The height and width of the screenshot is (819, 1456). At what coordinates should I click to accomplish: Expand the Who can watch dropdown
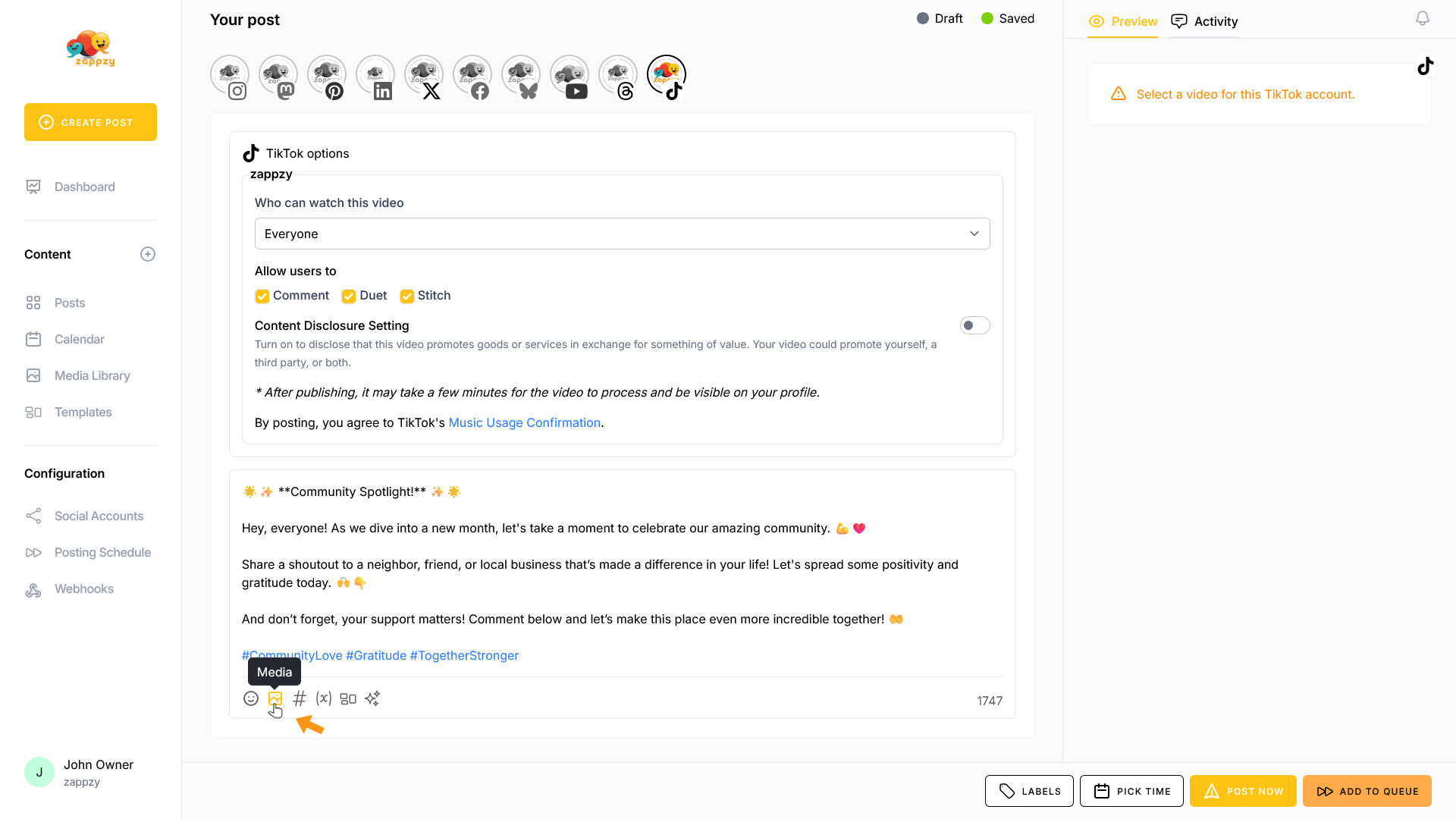pos(622,234)
